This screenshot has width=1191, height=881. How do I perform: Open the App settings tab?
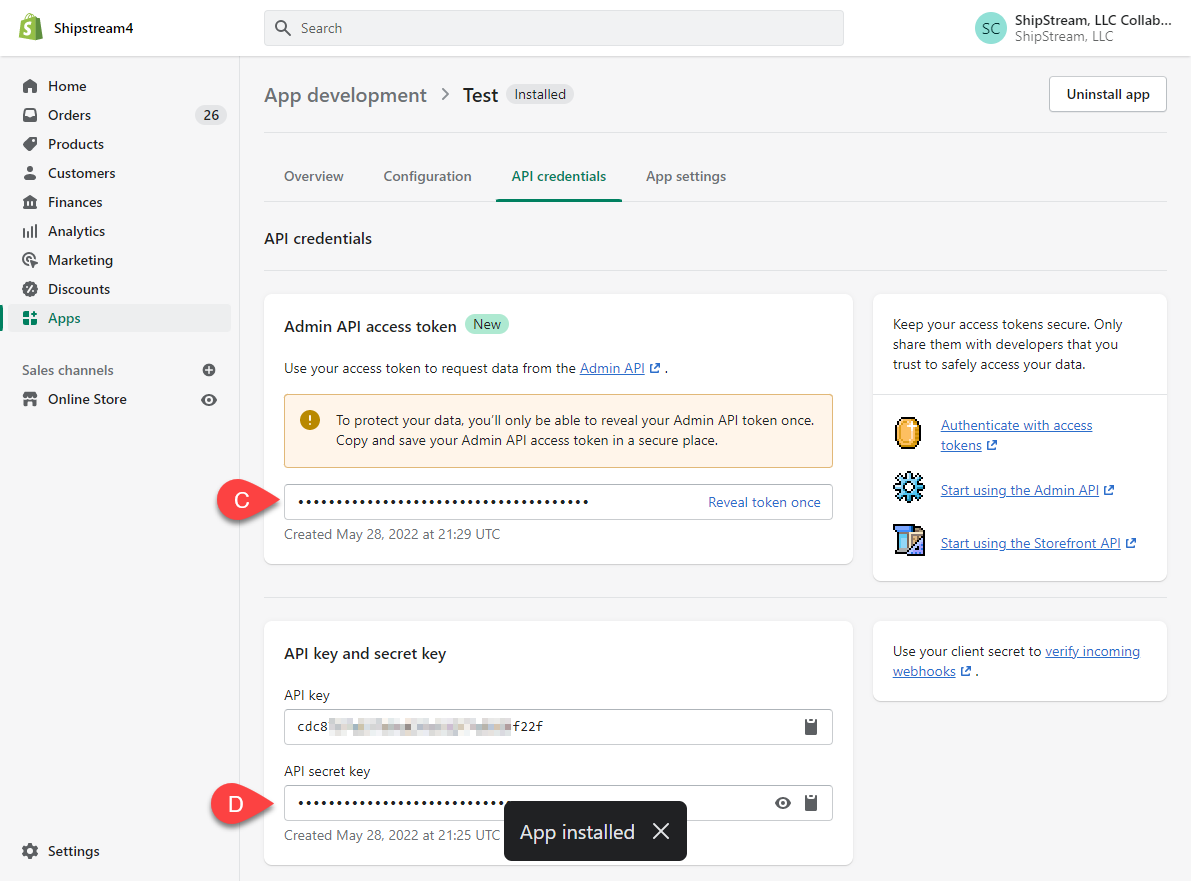pyautogui.click(x=686, y=176)
